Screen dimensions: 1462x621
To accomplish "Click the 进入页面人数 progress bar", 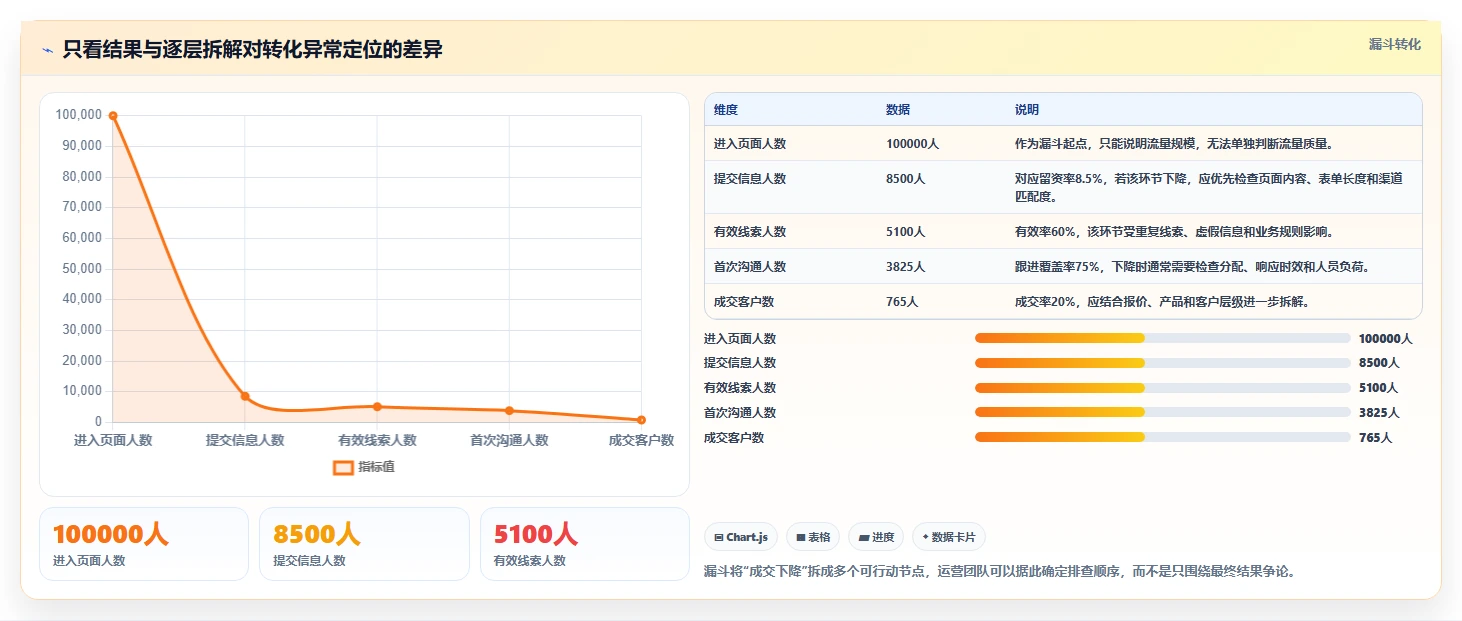I will pos(1163,338).
